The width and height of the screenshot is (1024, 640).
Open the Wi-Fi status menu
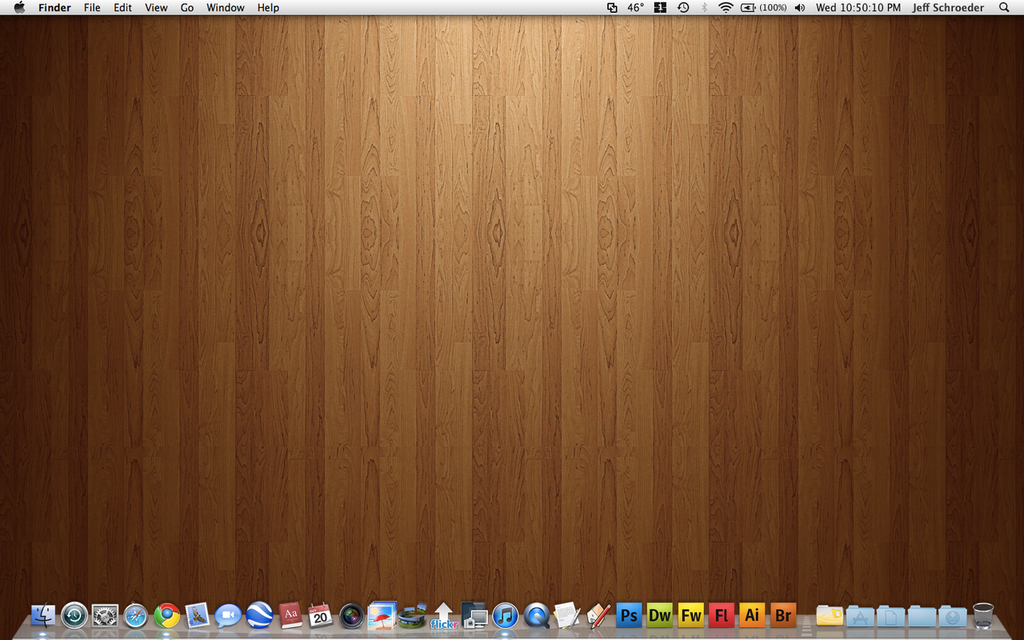pyautogui.click(x=726, y=7)
